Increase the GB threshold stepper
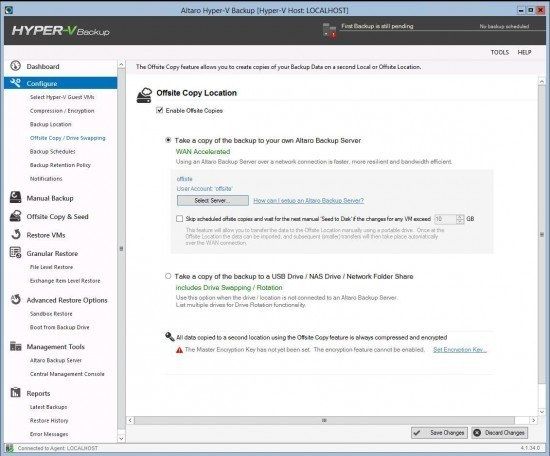550x456 pixels. click(x=460, y=216)
